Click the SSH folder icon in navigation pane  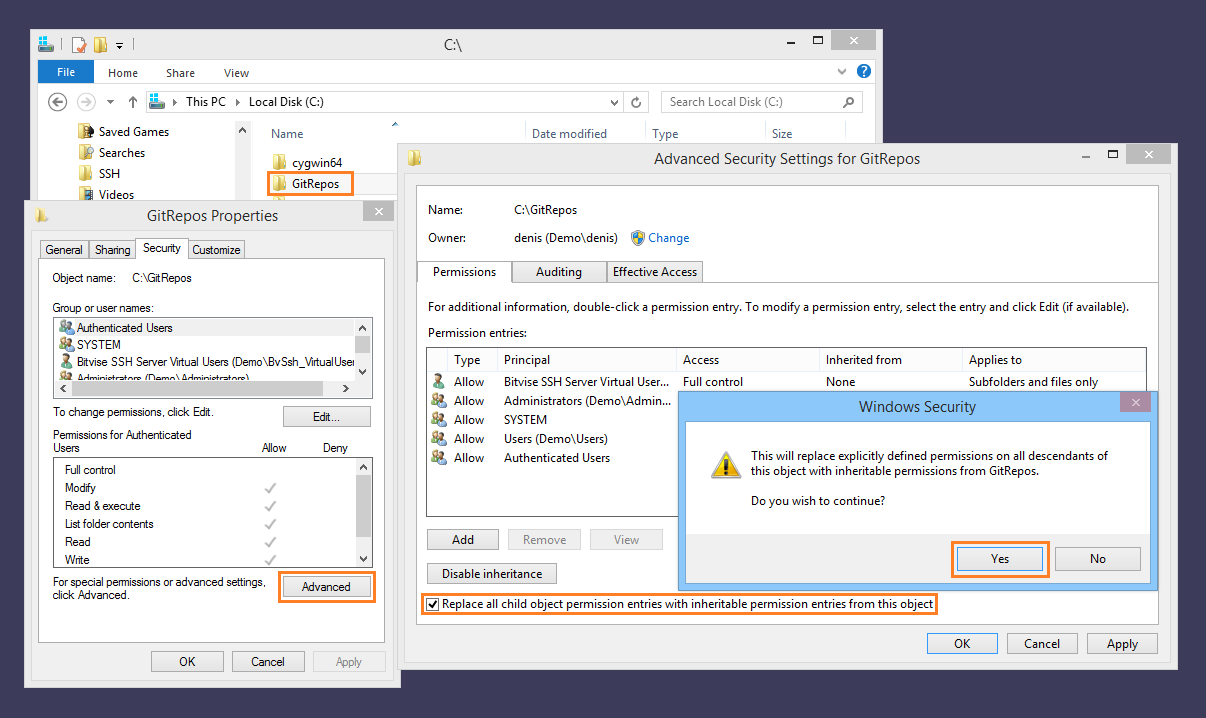pyautogui.click(x=86, y=173)
